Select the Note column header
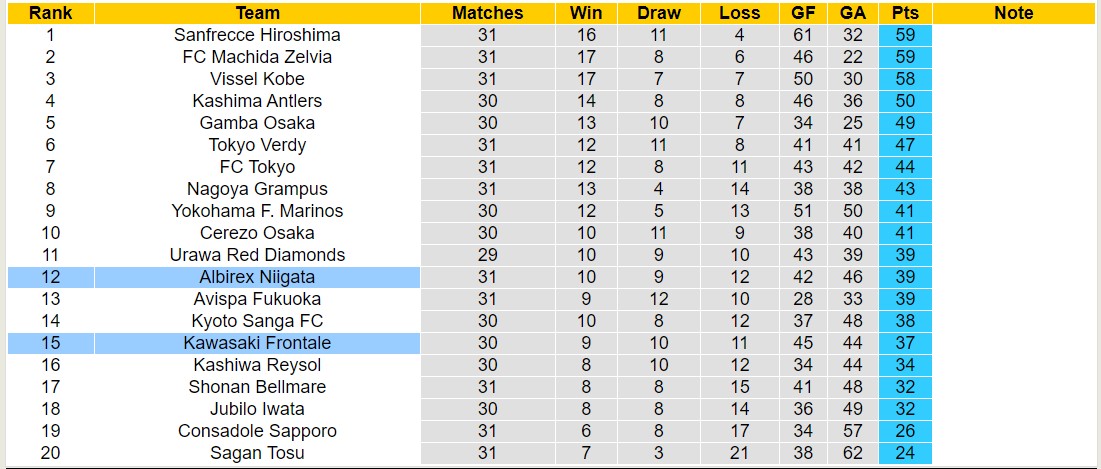The image size is (1101, 469). (x=1014, y=13)
